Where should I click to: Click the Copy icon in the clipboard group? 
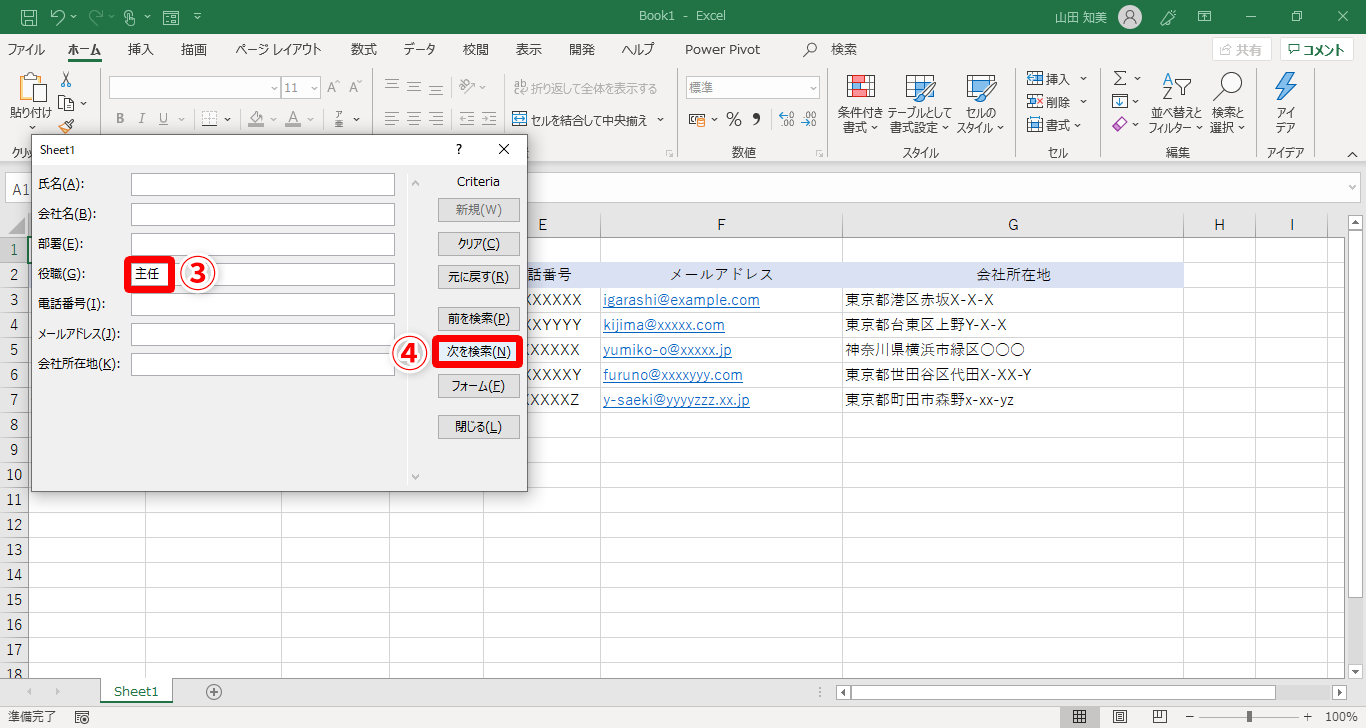tap(66, 103)
